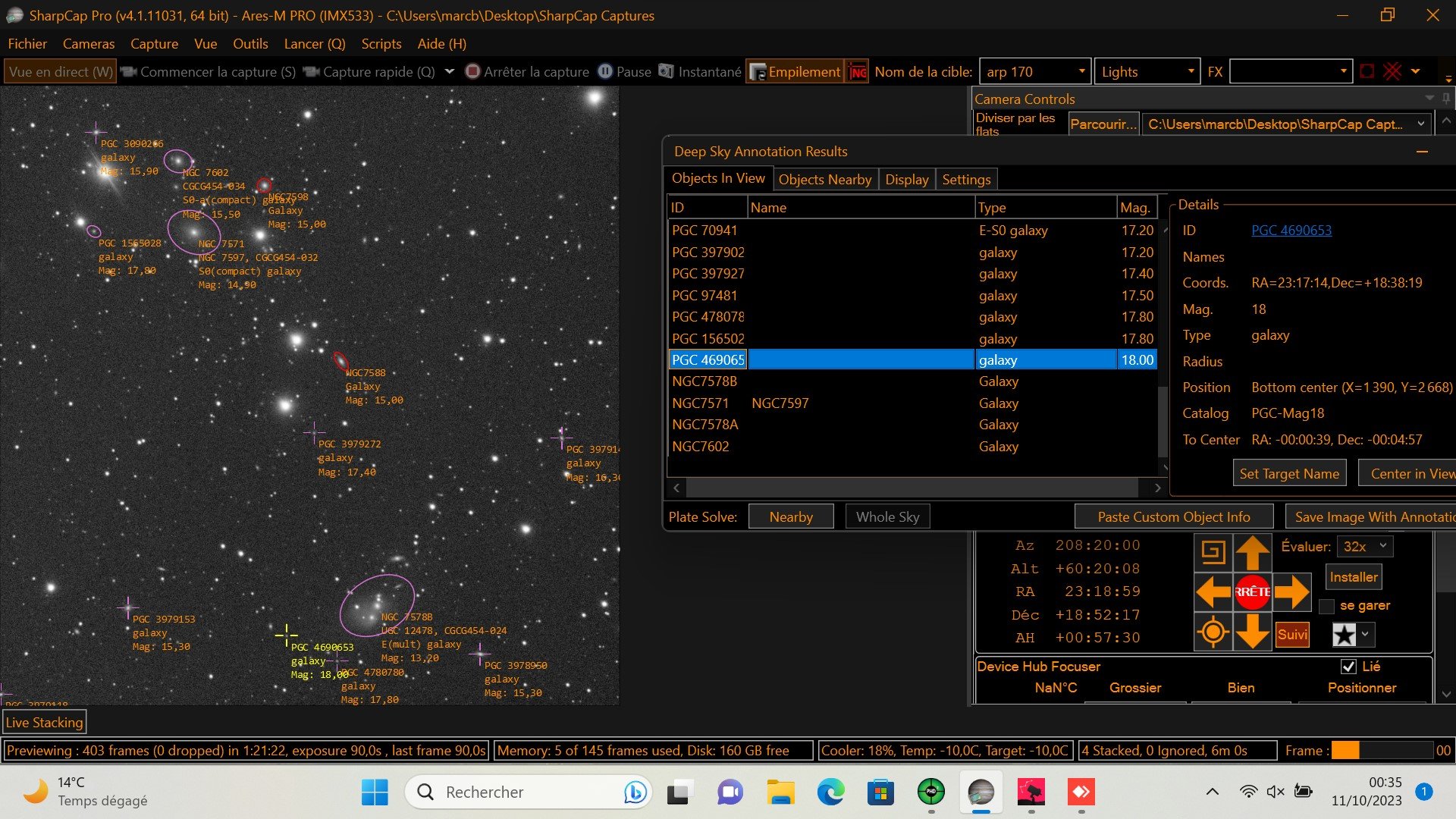Select the PGC 70941 row in objects list
Image resolution: width=1456 pixels, height=819 pixels.
point(912,231)
